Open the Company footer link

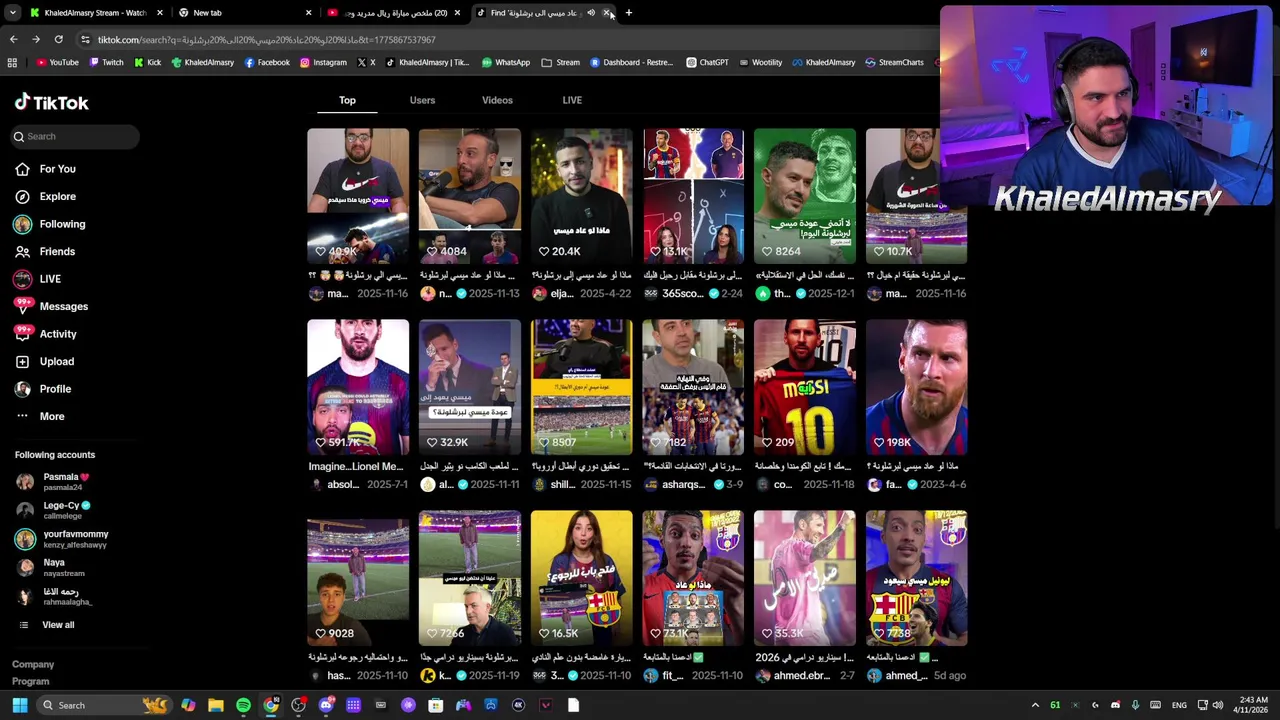(33, 664)
